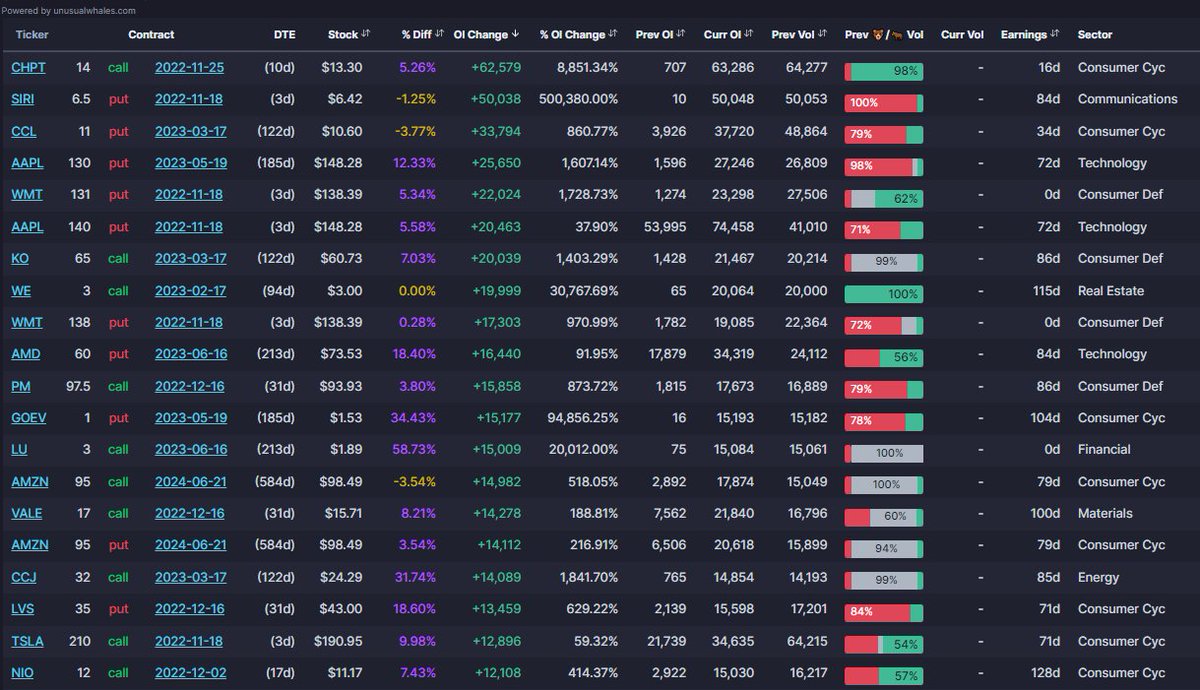Open the TSLA ticker link
This screenshot has height=690, width=1200.
tap(27, 642)
